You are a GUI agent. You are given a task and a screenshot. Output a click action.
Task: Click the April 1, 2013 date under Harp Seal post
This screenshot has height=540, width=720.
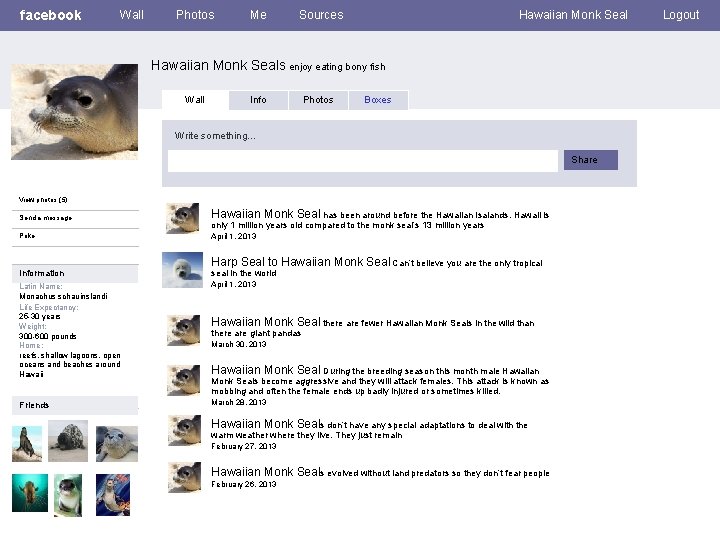click(x=233, y=284)
